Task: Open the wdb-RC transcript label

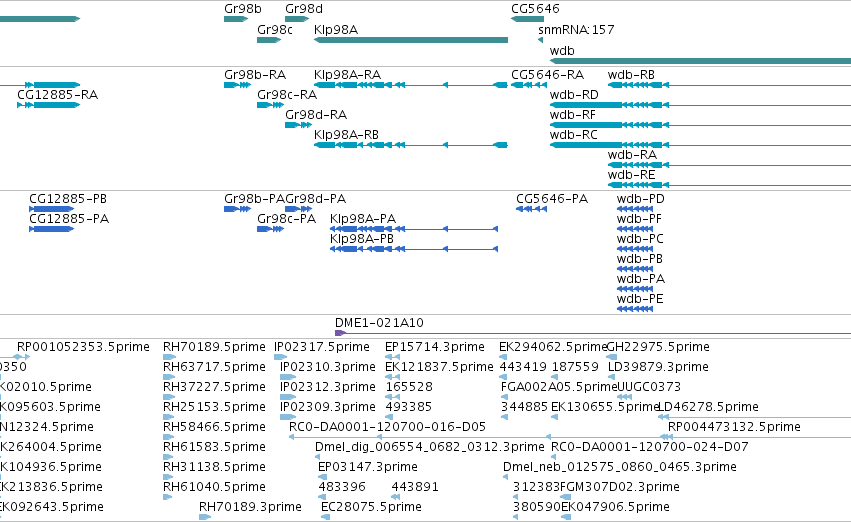Action: click(574, 135)
